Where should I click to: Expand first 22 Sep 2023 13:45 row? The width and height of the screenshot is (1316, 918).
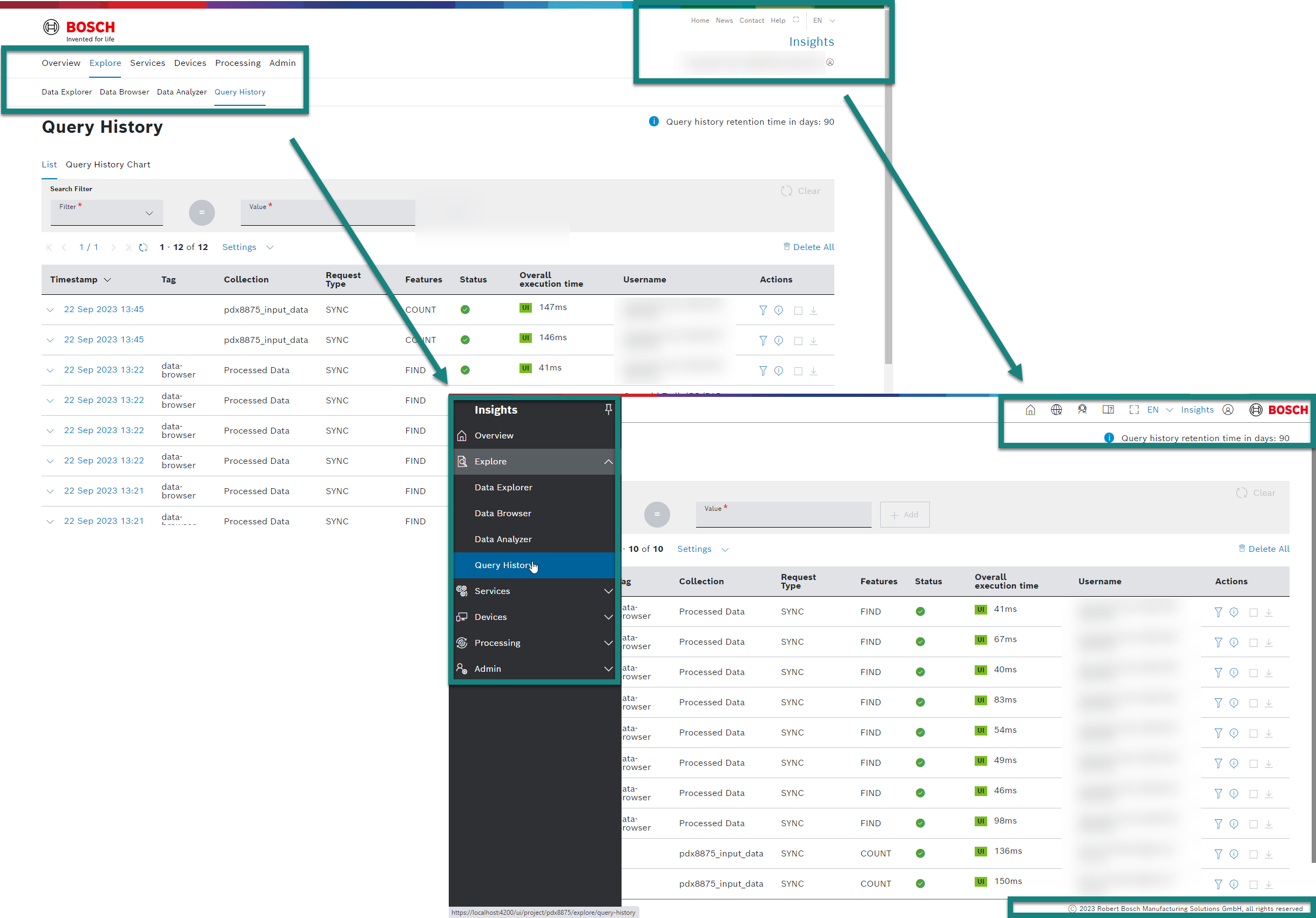[x=50, y=310]
